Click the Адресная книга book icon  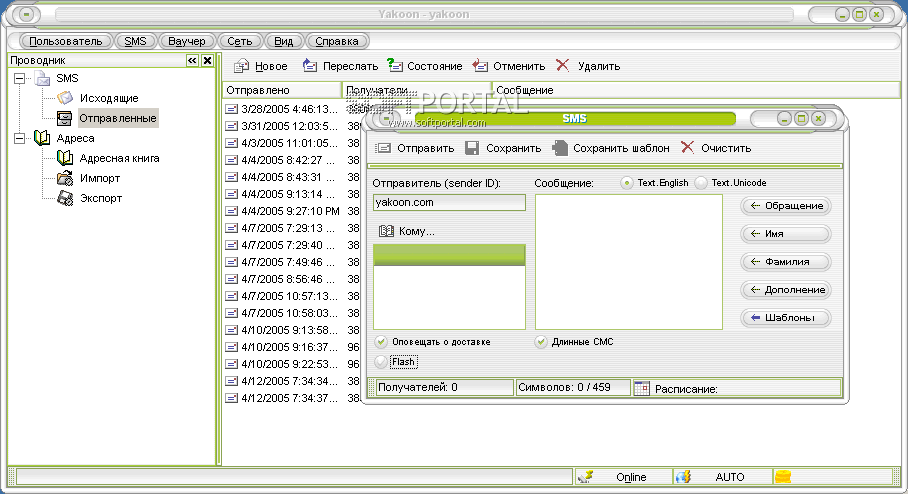tap(65, 158)
